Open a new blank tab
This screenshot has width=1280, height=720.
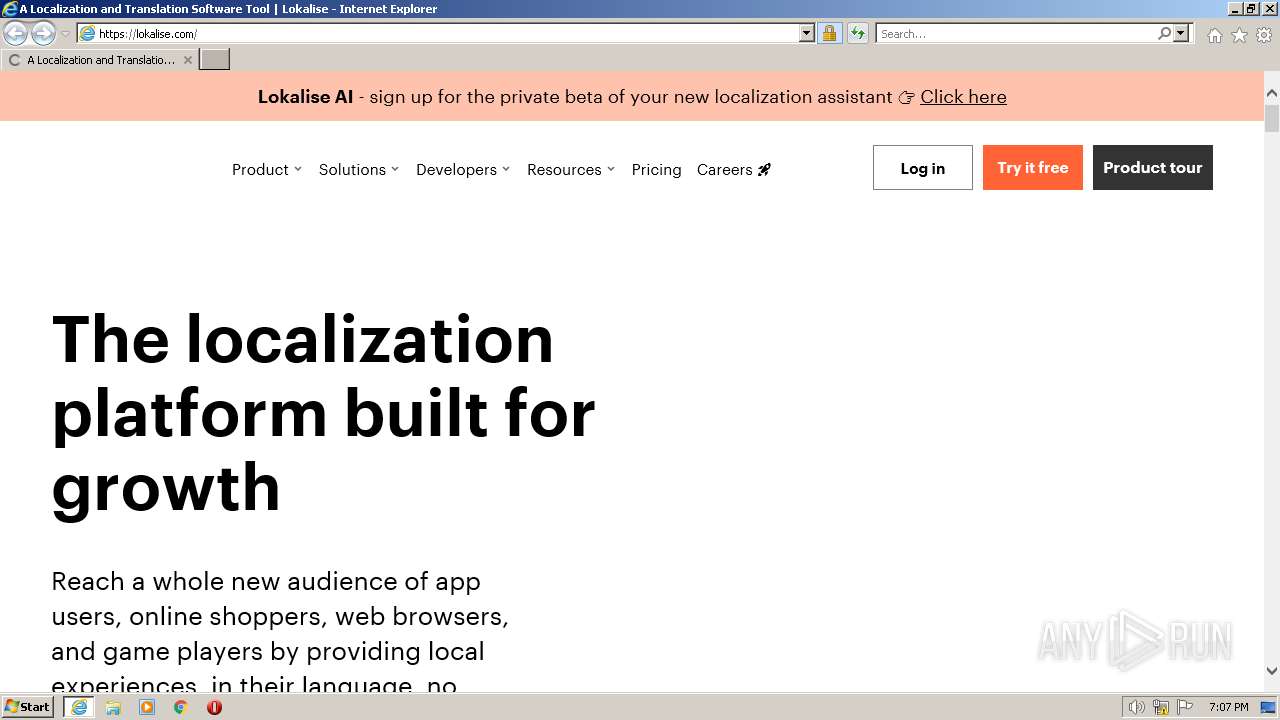click(x=215, y=60)
